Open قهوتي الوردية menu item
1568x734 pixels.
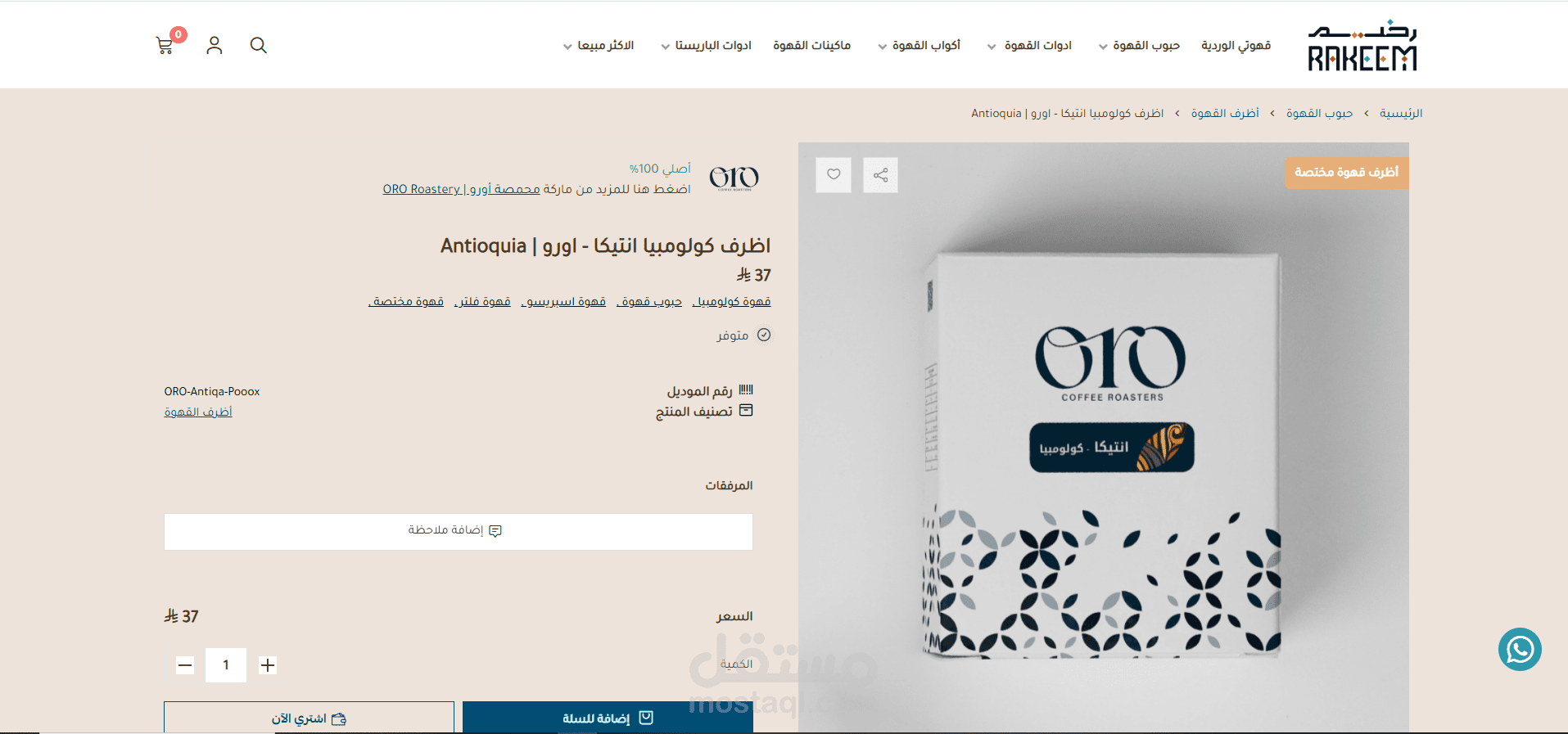[x=1236, y=46]
